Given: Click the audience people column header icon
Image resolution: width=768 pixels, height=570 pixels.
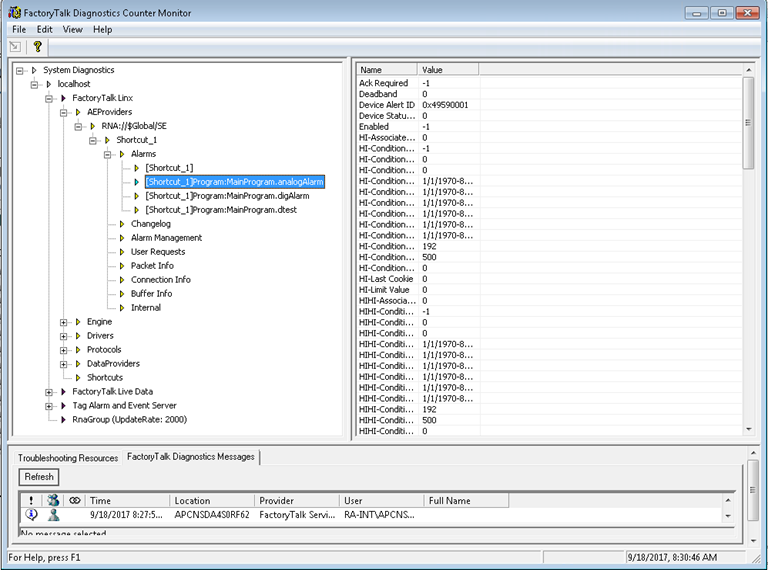Looking at the screenshot, I should [x=53, y=500].
